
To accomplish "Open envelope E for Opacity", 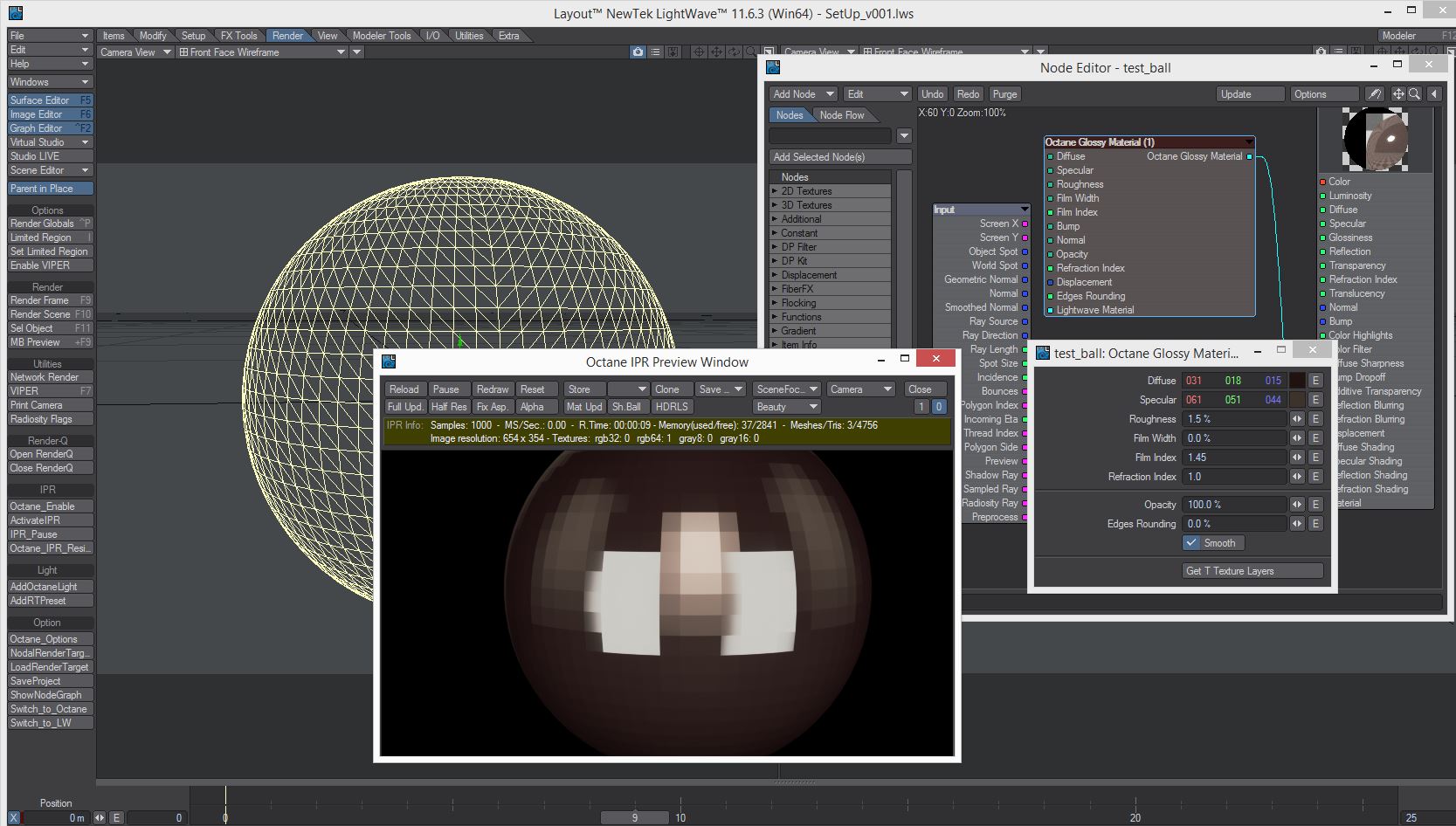I will (x=1315, y=505).
